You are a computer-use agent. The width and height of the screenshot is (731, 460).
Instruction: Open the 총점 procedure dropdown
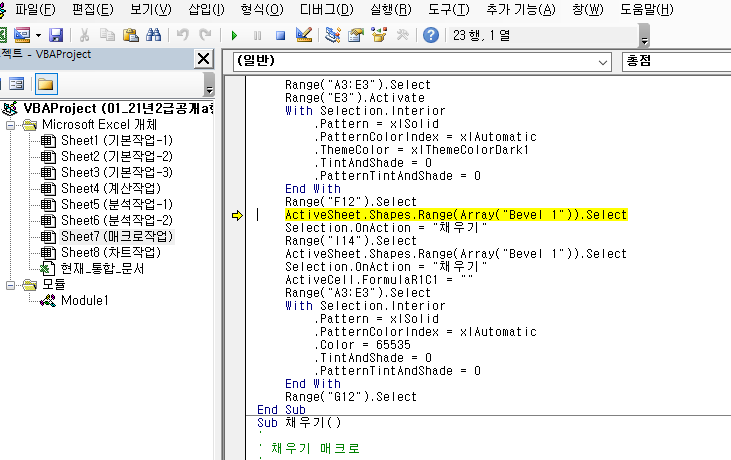[676, 62]
